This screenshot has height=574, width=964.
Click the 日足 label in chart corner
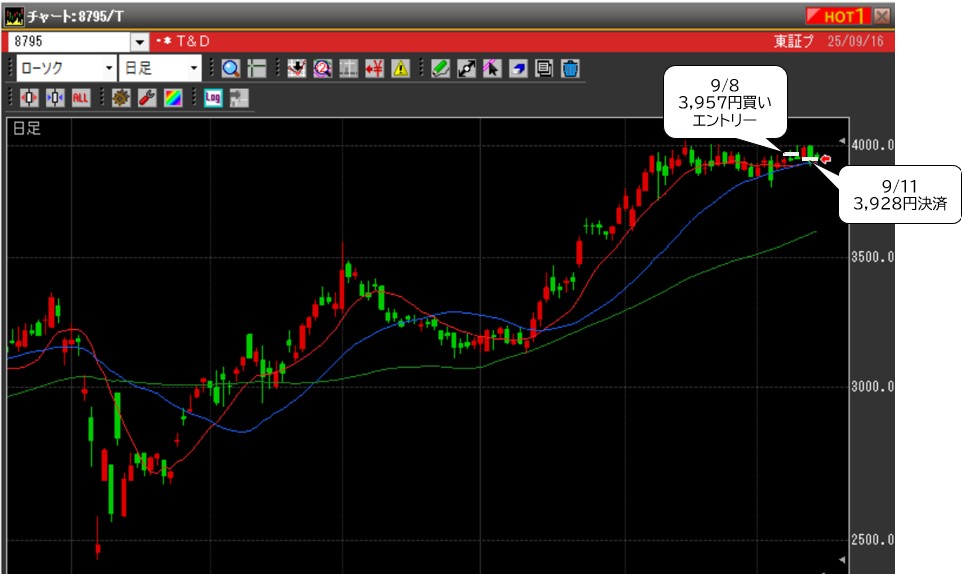[26, 128]
